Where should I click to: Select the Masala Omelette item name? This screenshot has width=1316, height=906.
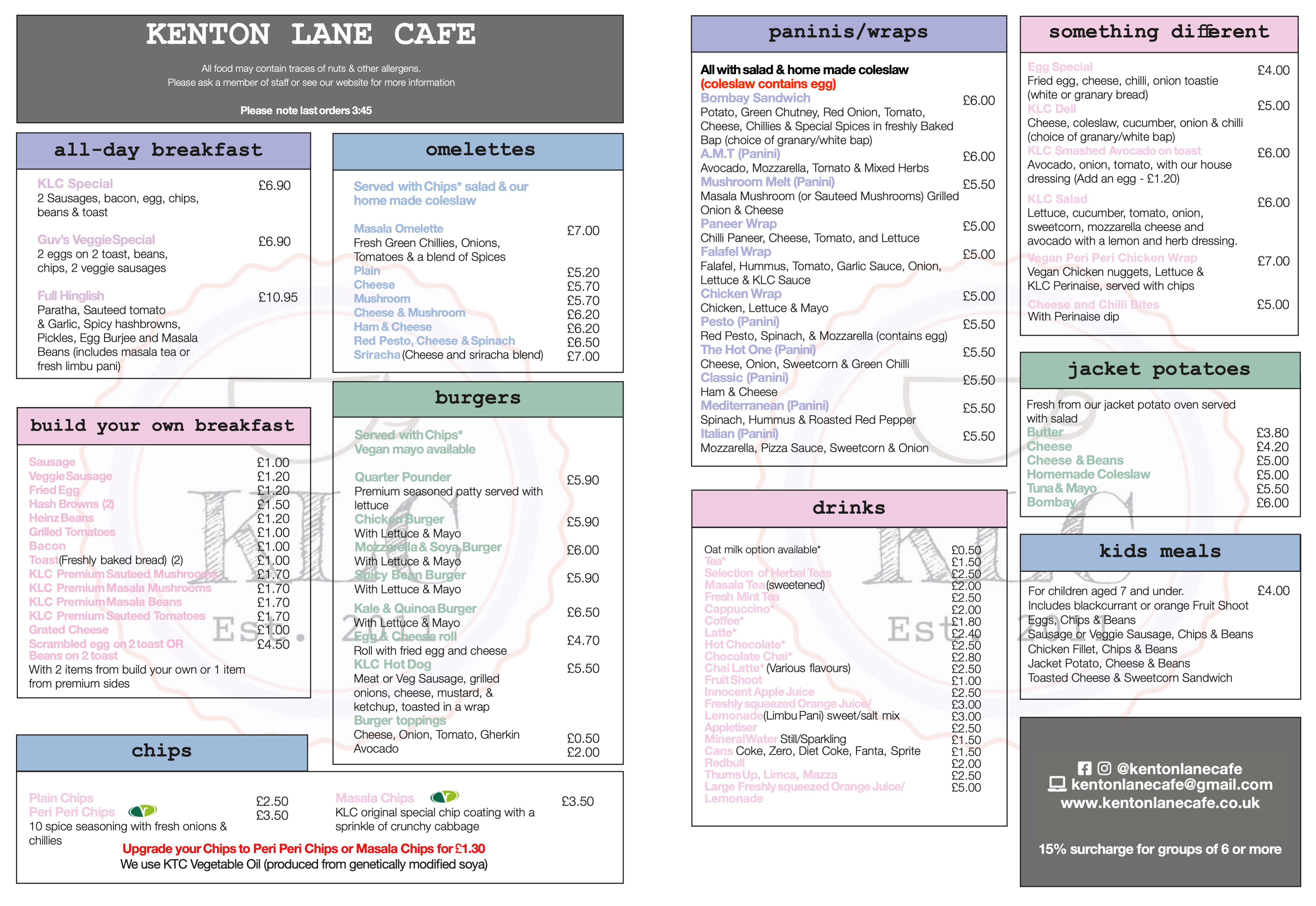click(398, 228)
